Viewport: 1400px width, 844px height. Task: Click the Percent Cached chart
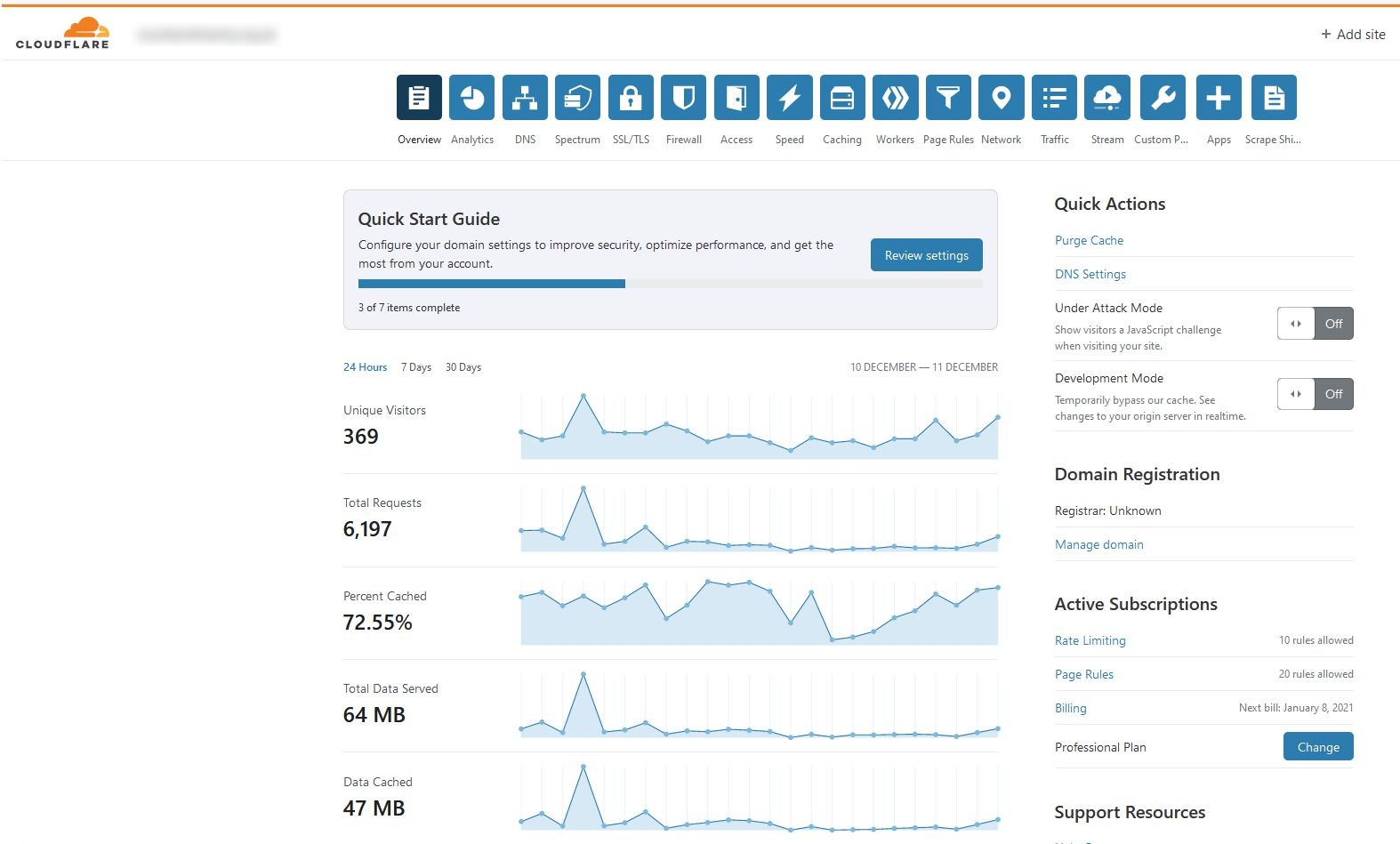point(760,612)
